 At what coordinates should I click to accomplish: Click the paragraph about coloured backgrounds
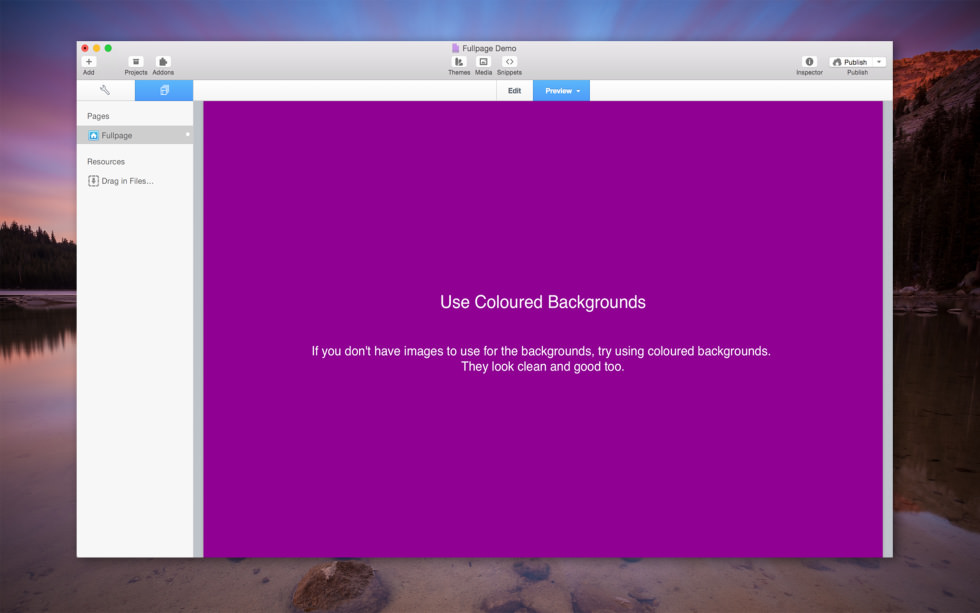point(541,359)
